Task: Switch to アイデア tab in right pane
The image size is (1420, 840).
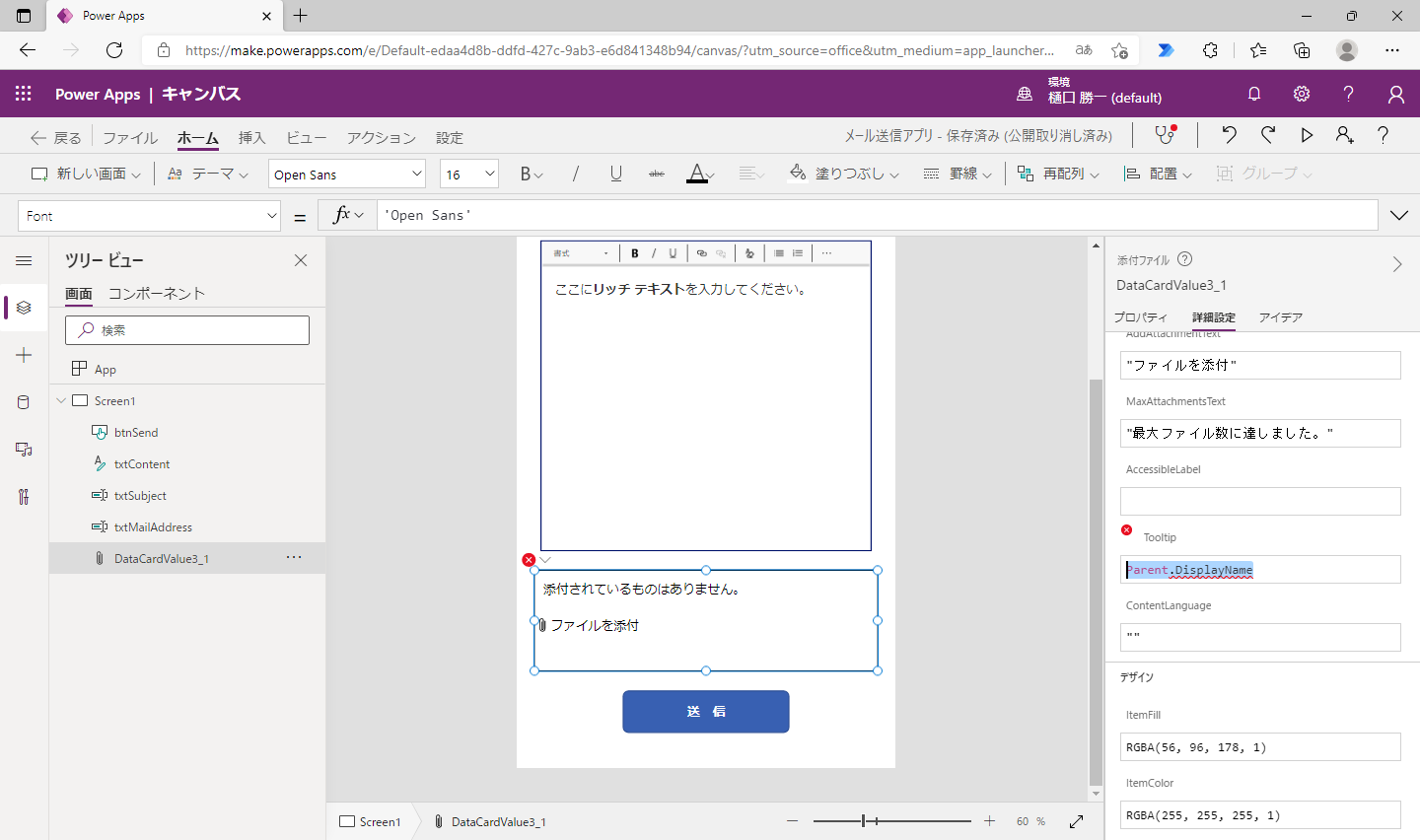Action: point(1281,316)
